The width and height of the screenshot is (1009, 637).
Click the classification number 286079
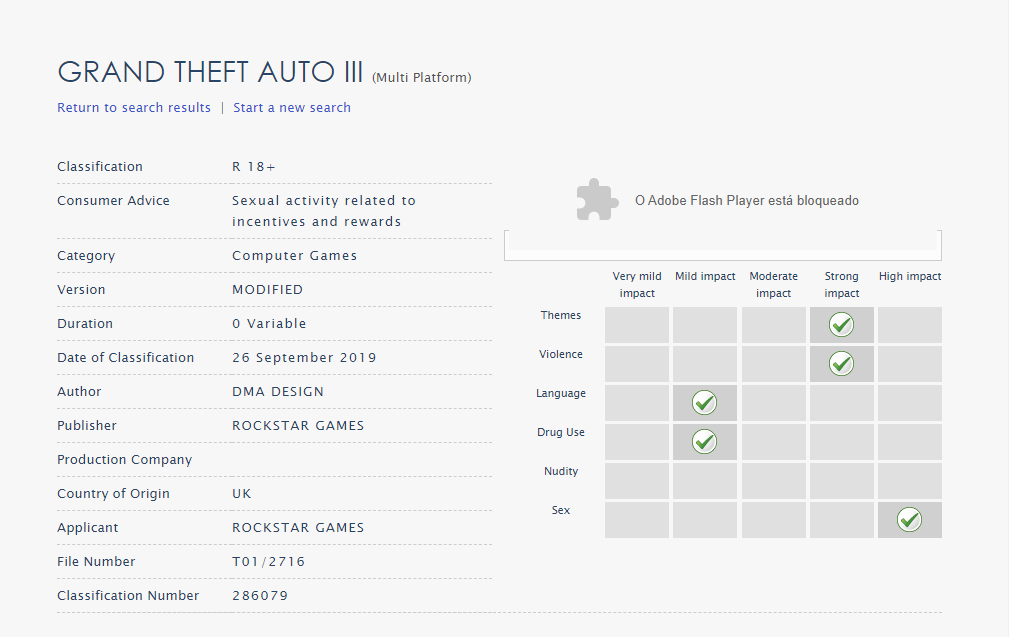pyautogui.click(x=260, y=596)
